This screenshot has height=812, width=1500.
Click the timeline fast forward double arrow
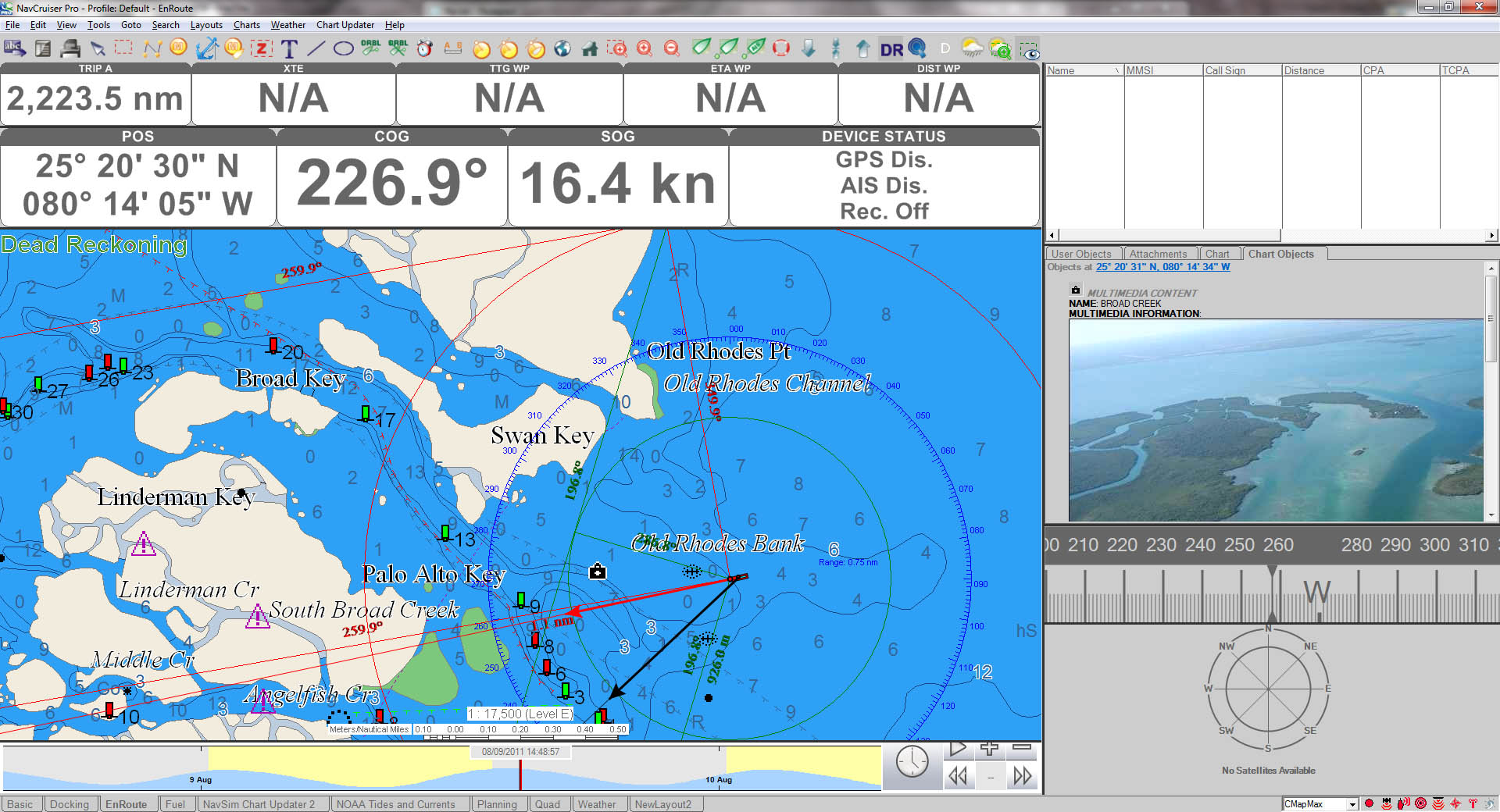[1023, 776]
